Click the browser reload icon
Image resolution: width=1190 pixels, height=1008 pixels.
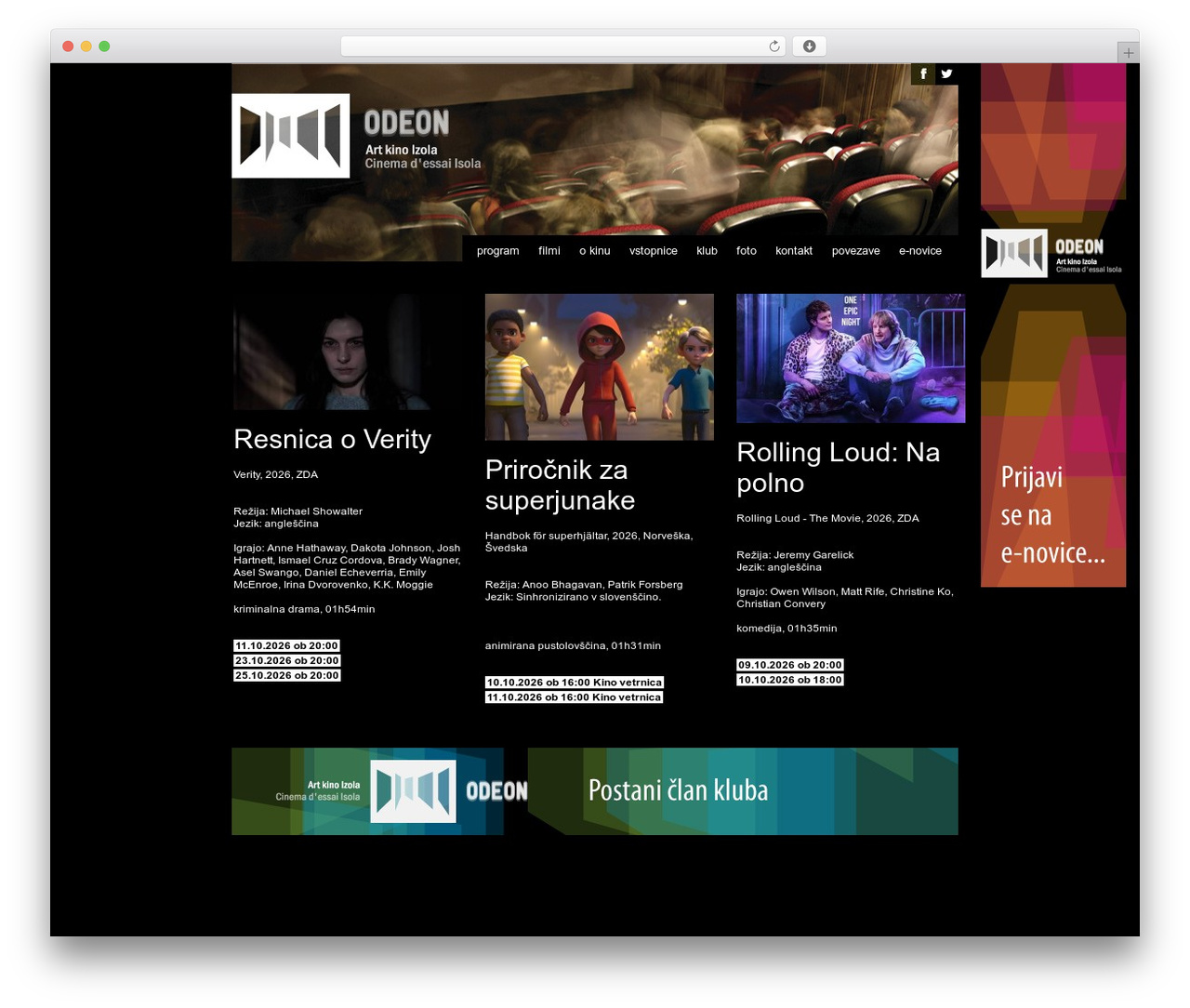pyautogui.click(x=773, y=46)
